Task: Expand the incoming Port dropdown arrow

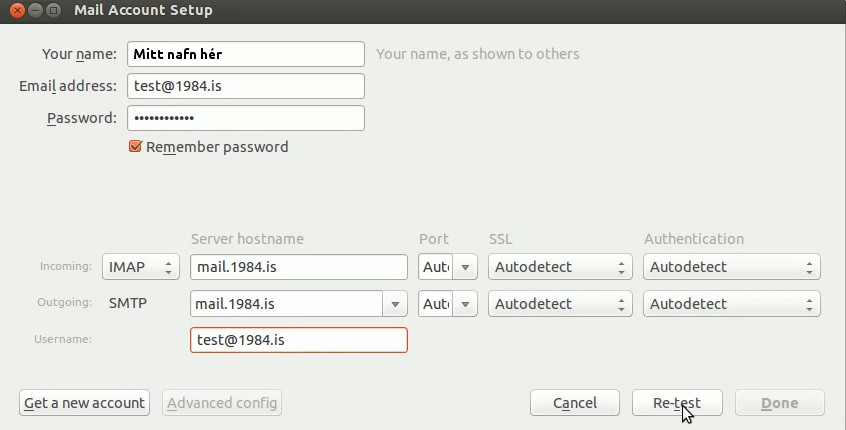Action: point(465,267)
